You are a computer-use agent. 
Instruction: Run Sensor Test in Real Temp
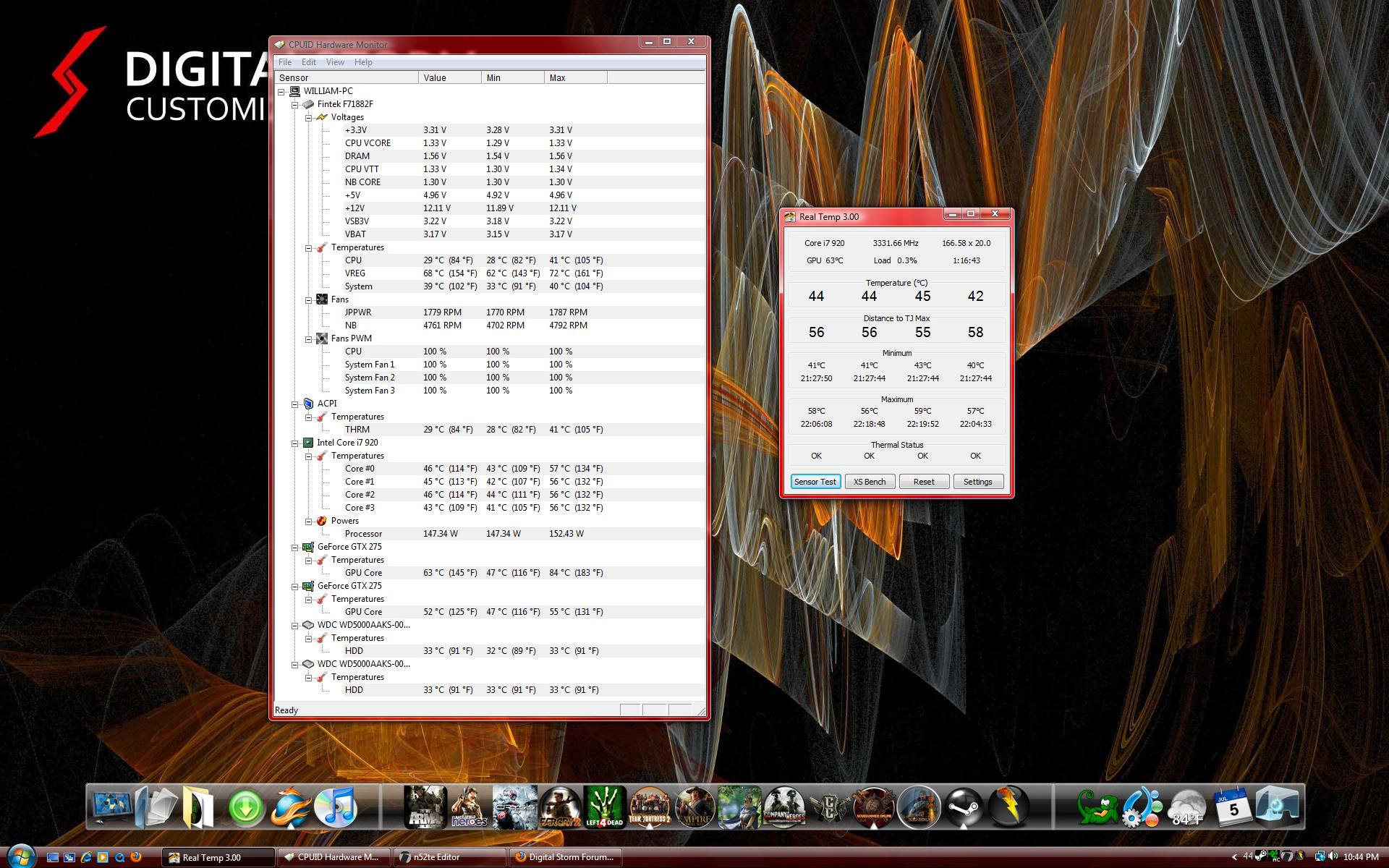pyautogui.click(x=815, y=482)
